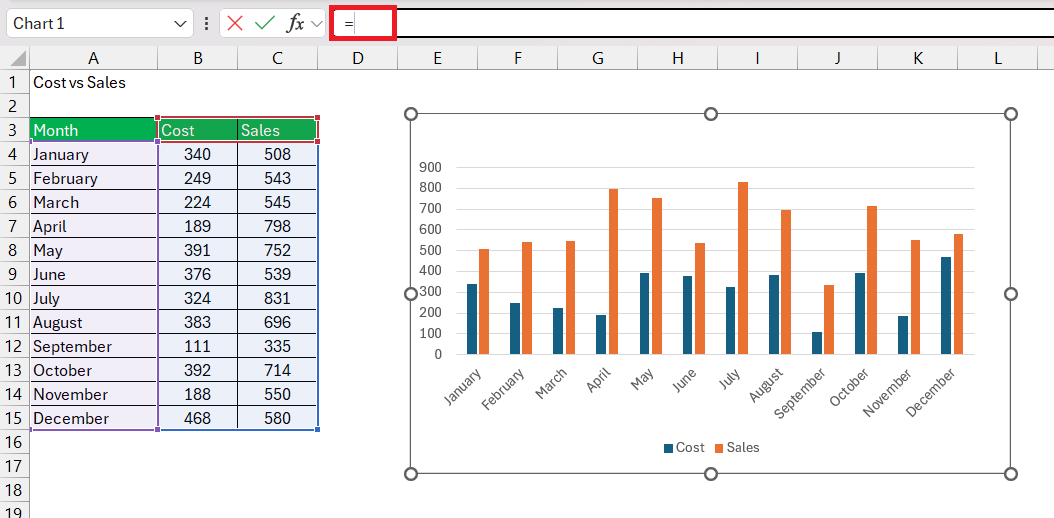Screen dimensions: 1054x518
Task: Select row 3 header
Action: tap(14, 130)
